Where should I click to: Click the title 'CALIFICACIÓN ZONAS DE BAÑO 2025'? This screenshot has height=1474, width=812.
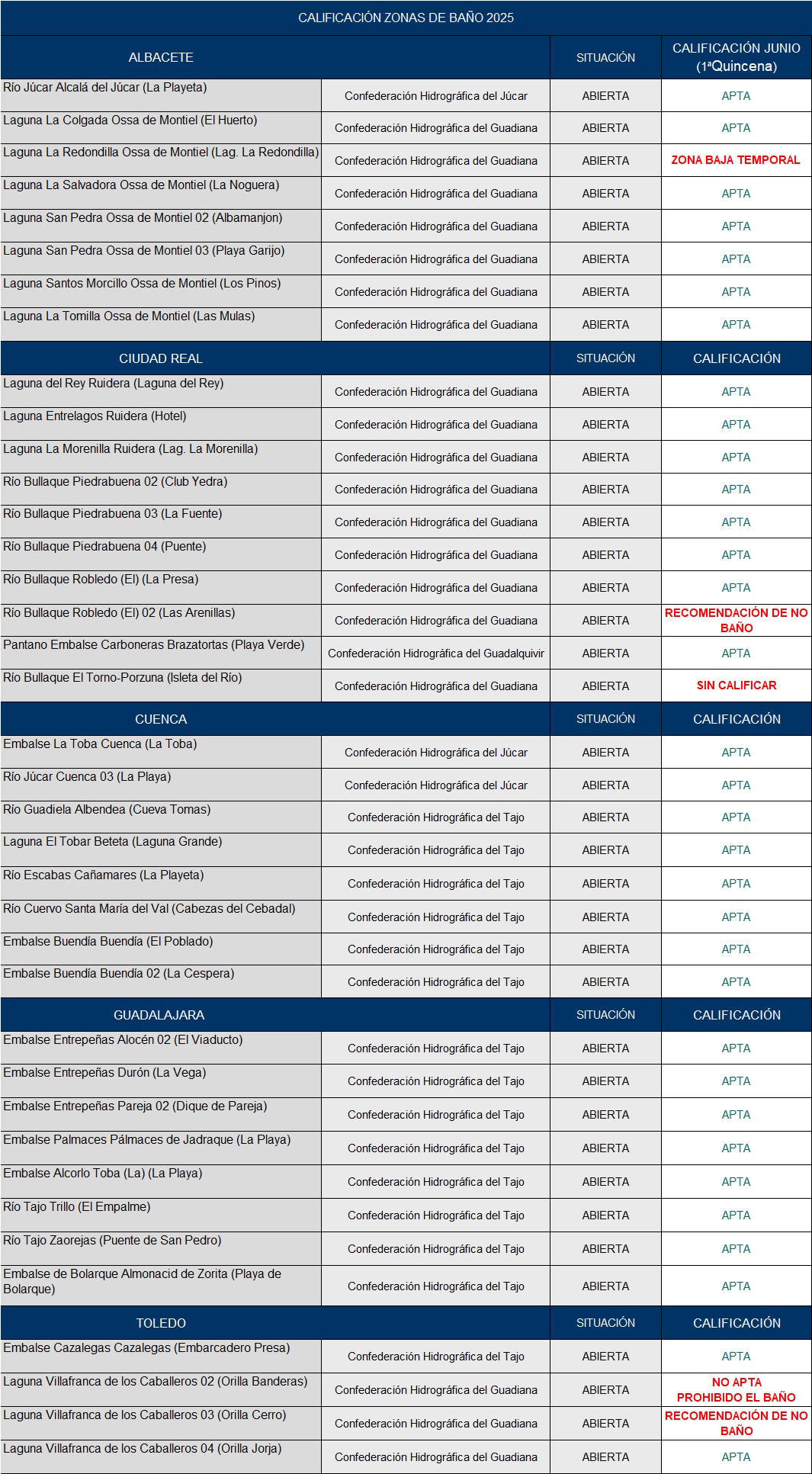(406, 18)
